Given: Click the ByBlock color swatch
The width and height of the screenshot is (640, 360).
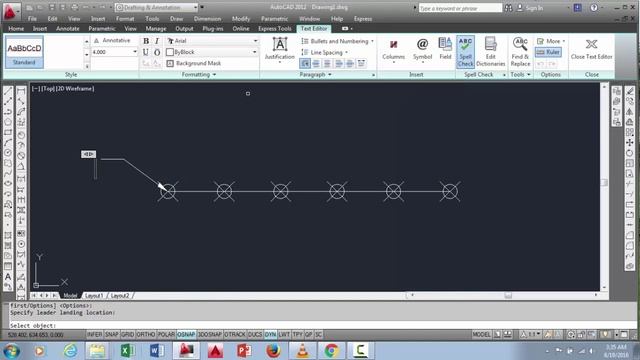Looking at the screenshot, I should click(170, 52).
